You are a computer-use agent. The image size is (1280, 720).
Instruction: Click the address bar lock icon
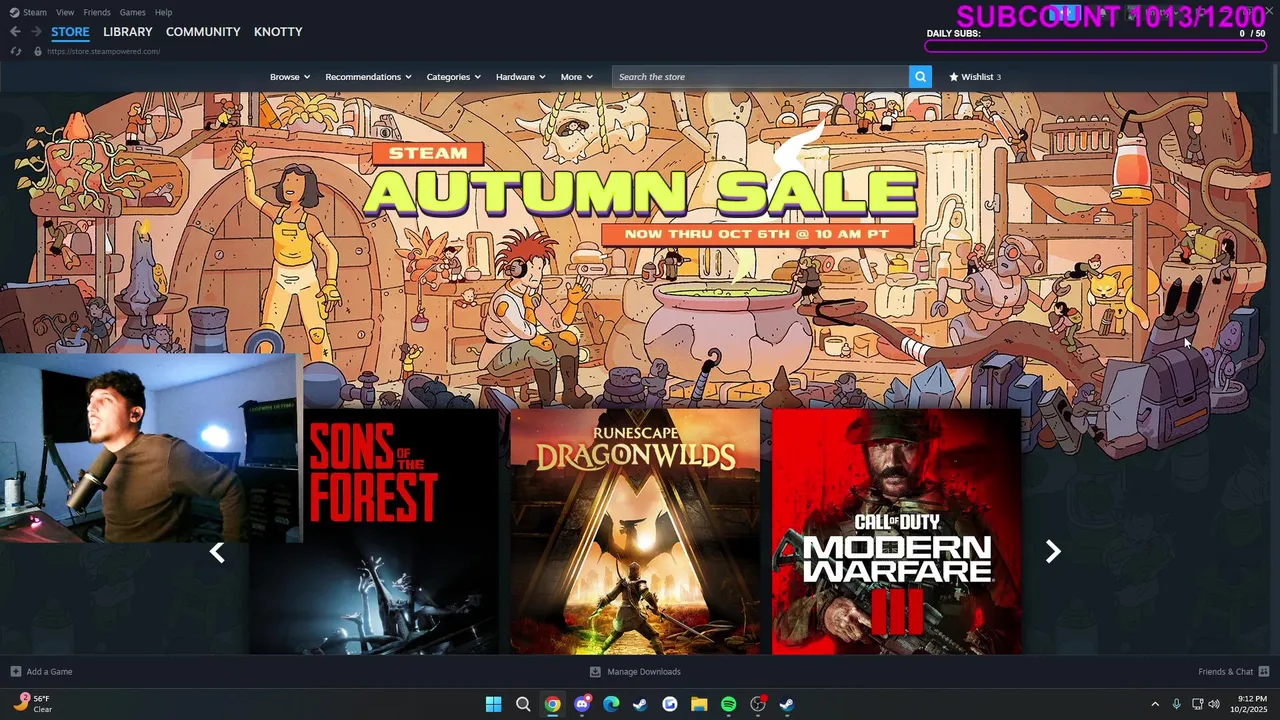click(38, 51)
